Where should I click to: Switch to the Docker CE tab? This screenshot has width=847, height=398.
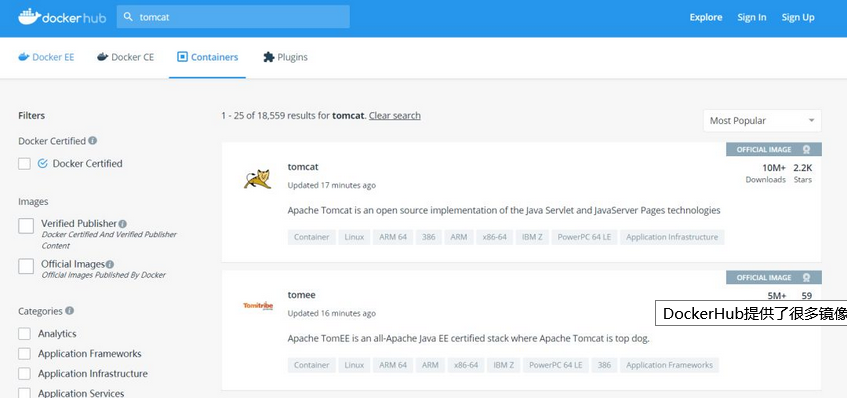tap(125, 57)
